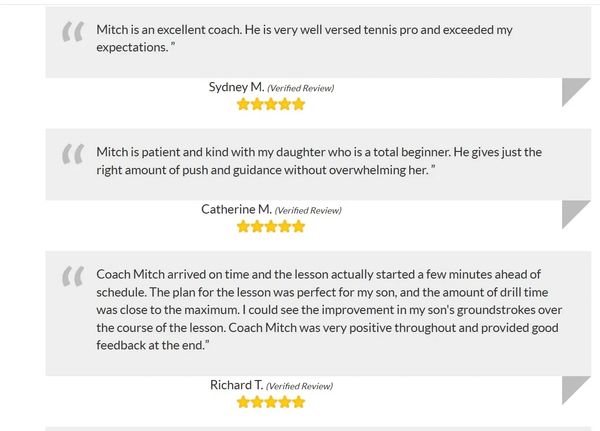This screenshot has height=431, width=600.
Task: Click the last star under Richard T.
Action: 298,402
